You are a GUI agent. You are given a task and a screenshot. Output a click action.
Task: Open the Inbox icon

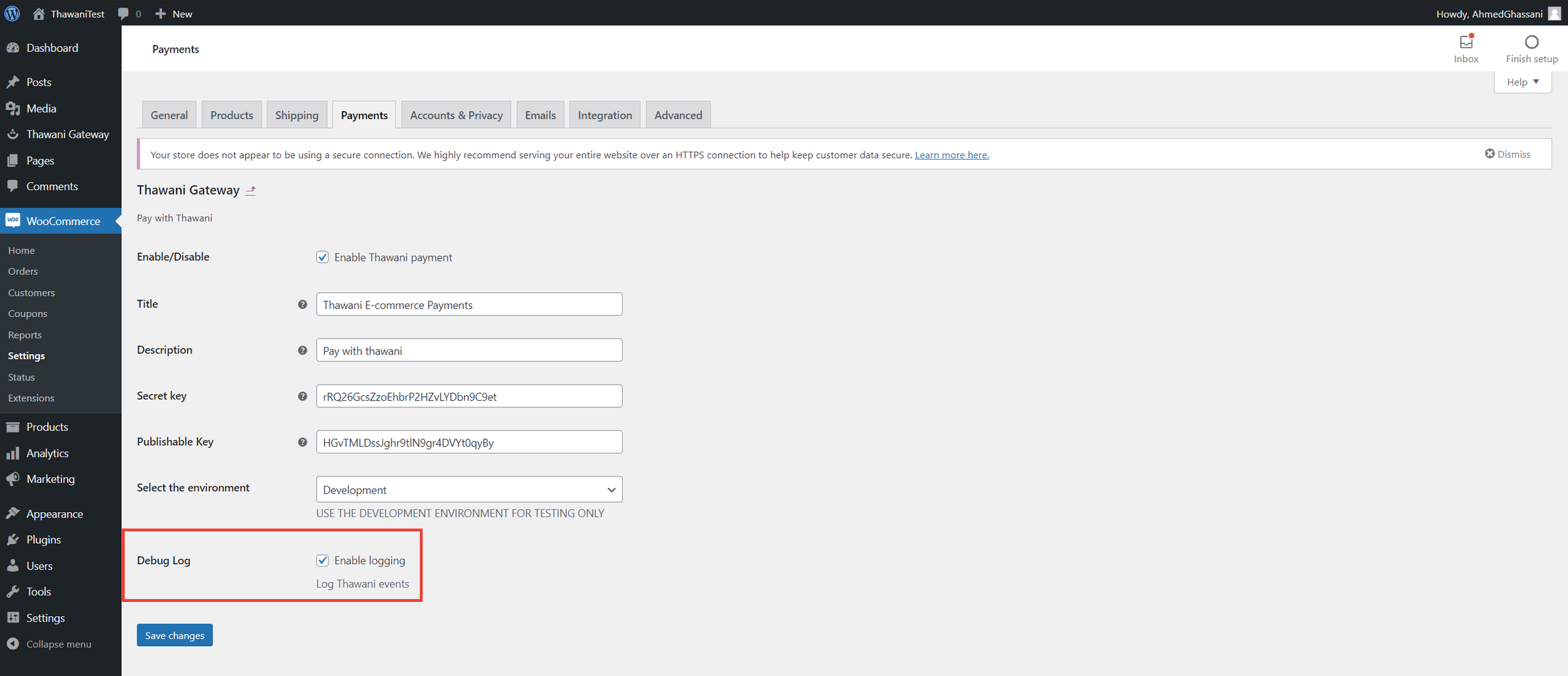pyautogui.click(x=1466, y=41)
